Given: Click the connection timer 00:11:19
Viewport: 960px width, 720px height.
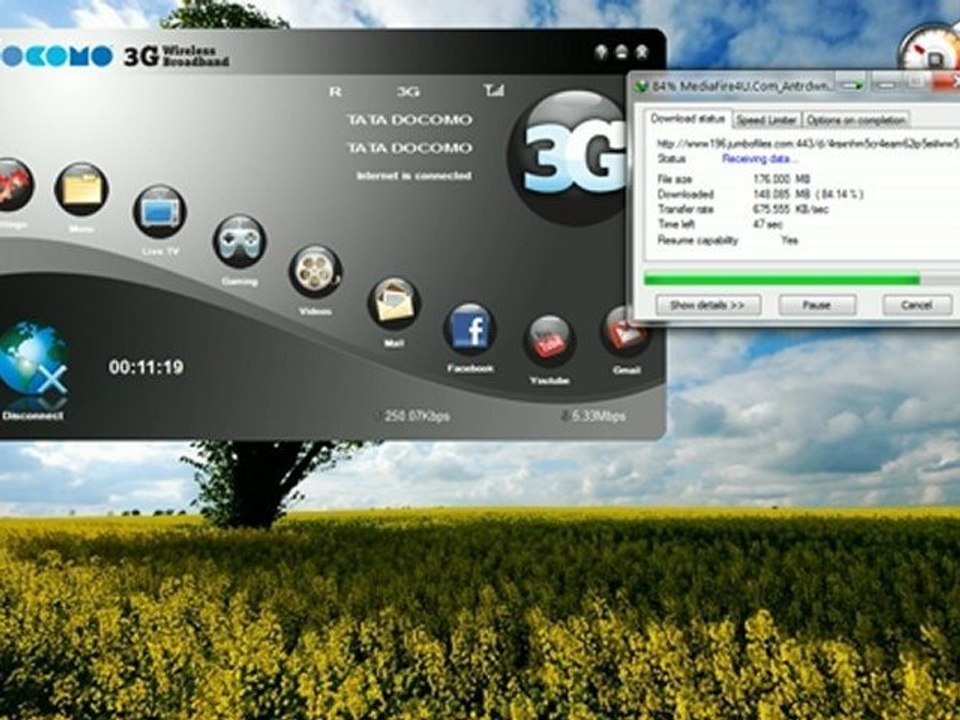Looking at the screenshot, I should click(x=146, y=367).
